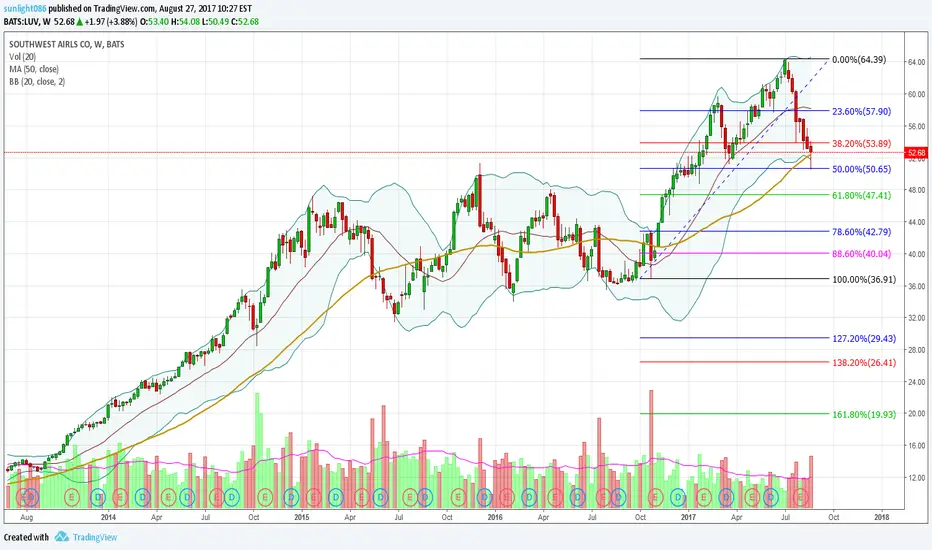Screen dimensions: 932x550
Task: Click the 12.00 price axis label
Action: pyautogui.click(x=916, y=478)
